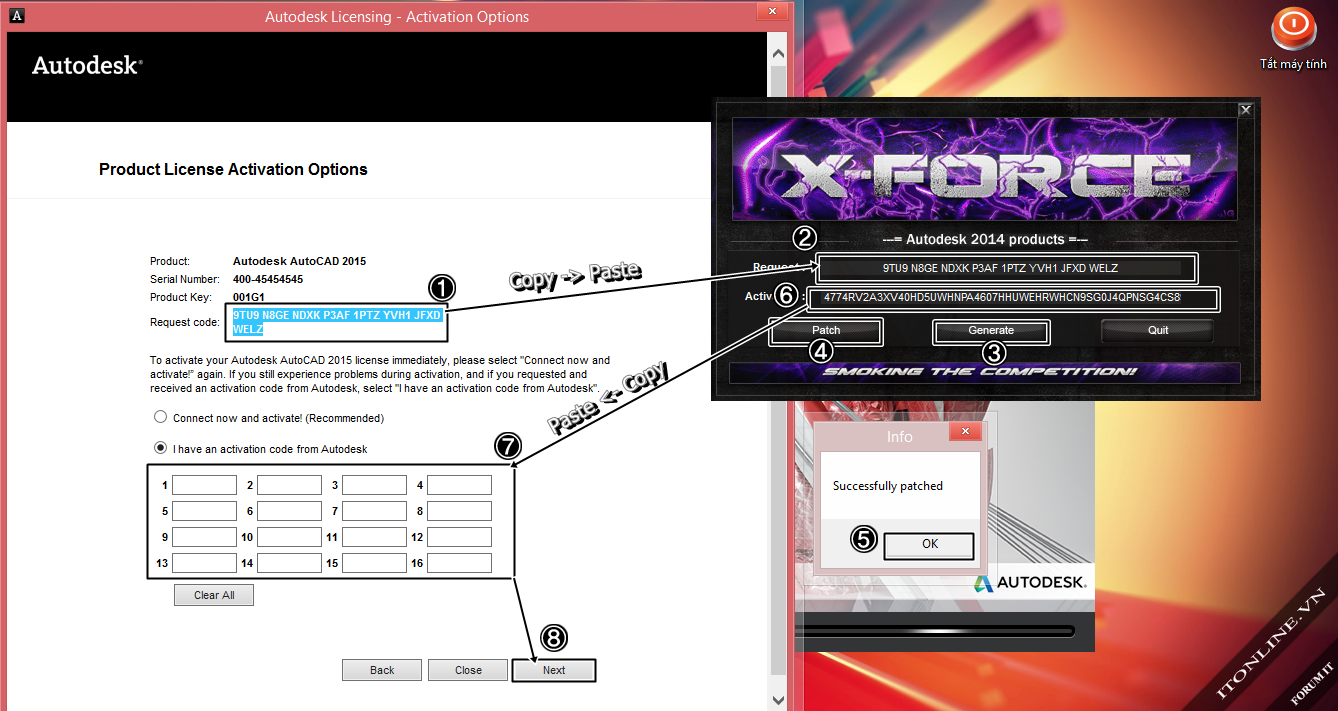The image size is (1338, 711).
Task: Click activation code box number 16
Action: pyautogui.click(x=459, y=563)
